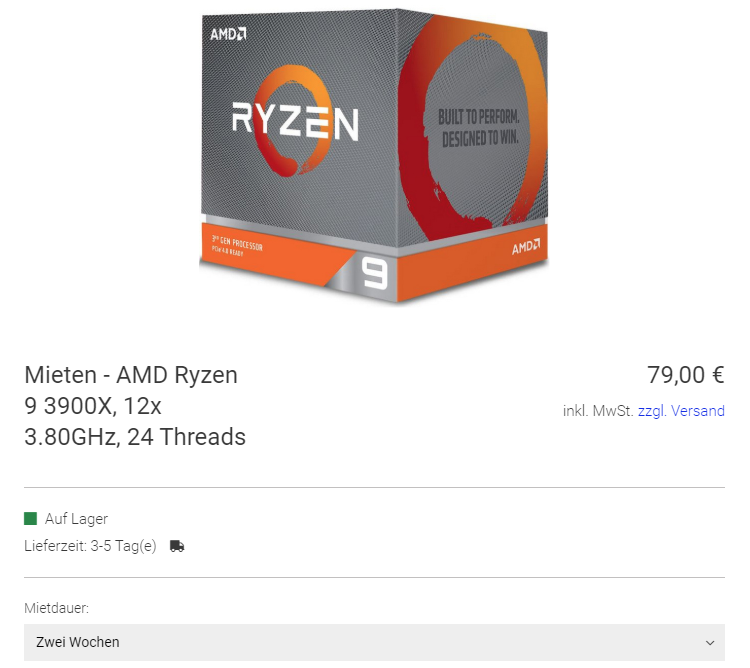The image size is (750, 668).
Task: Click the Ryzen 9 product box image
Action: (x=374, y=156)
